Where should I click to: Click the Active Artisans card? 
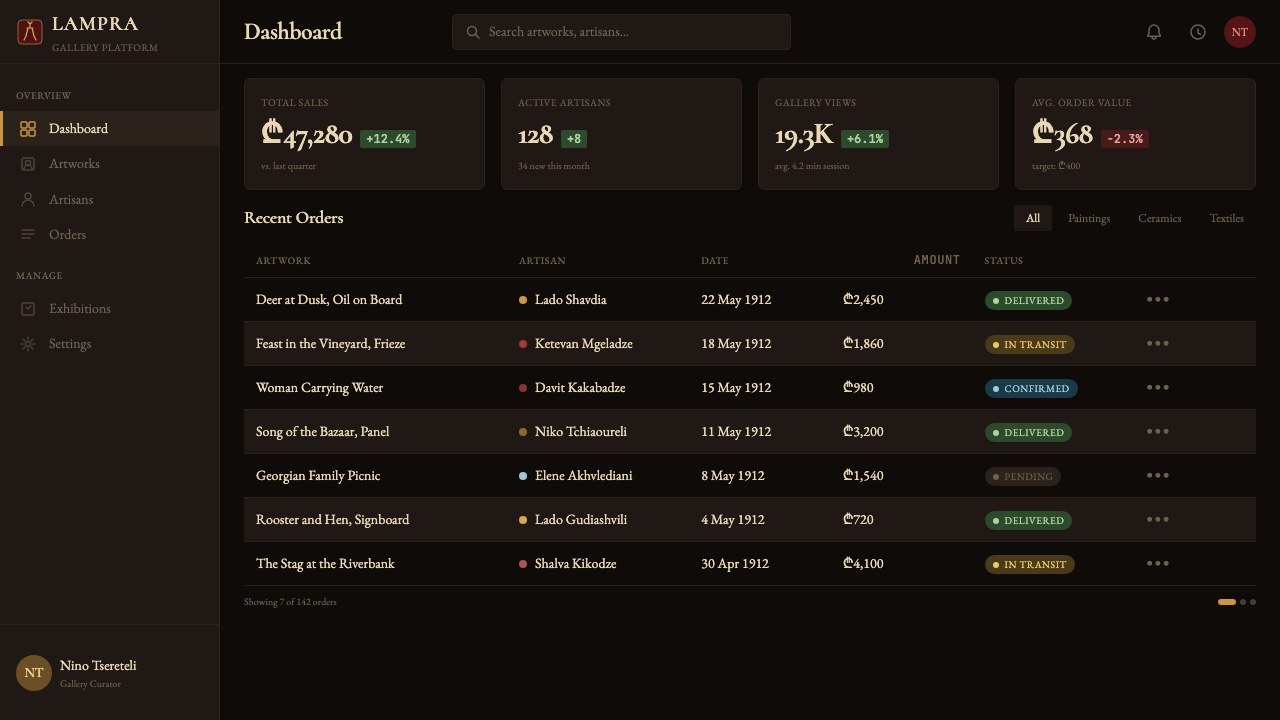pos(621,134)
